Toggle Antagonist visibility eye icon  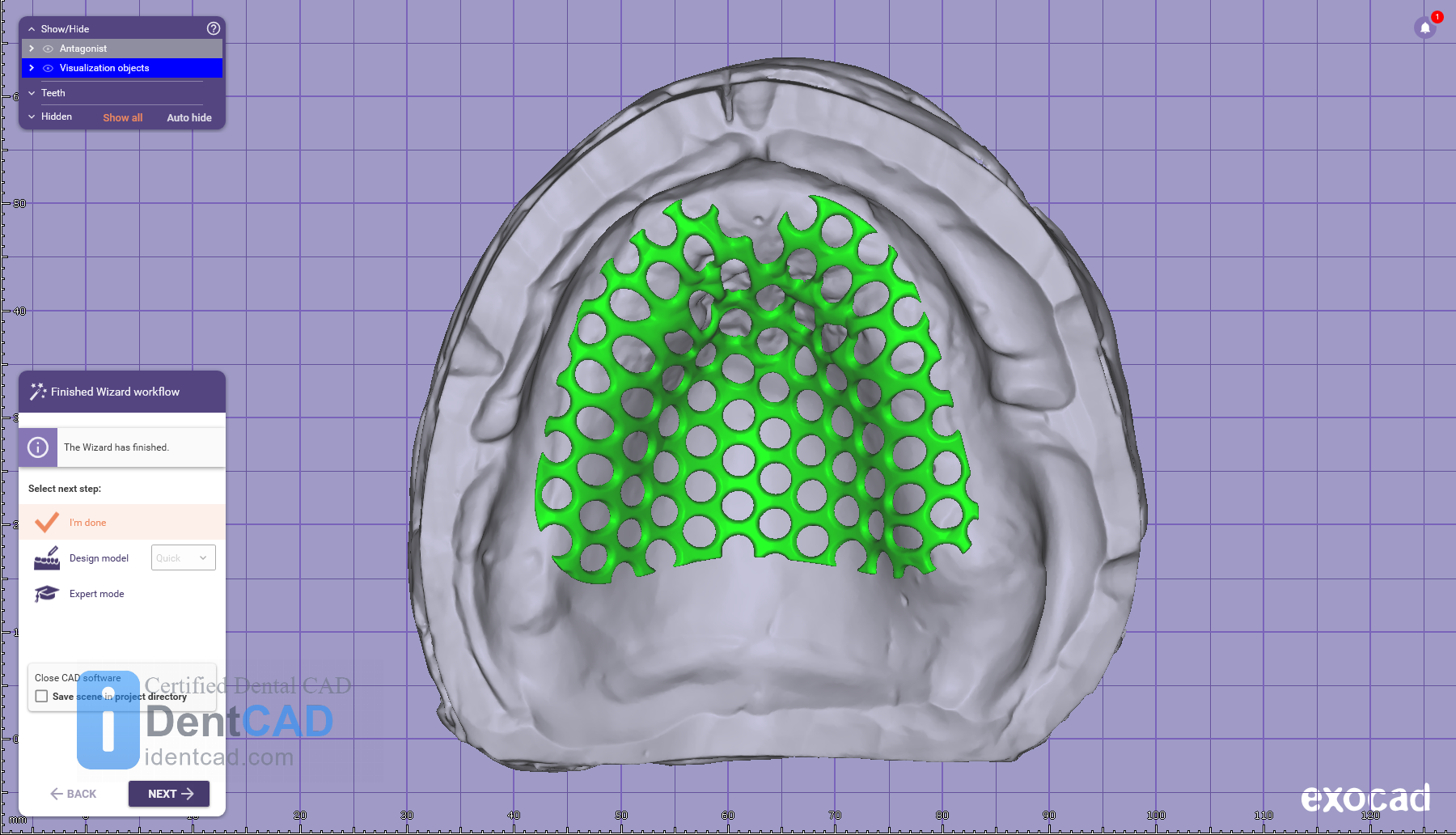[48, 49]
